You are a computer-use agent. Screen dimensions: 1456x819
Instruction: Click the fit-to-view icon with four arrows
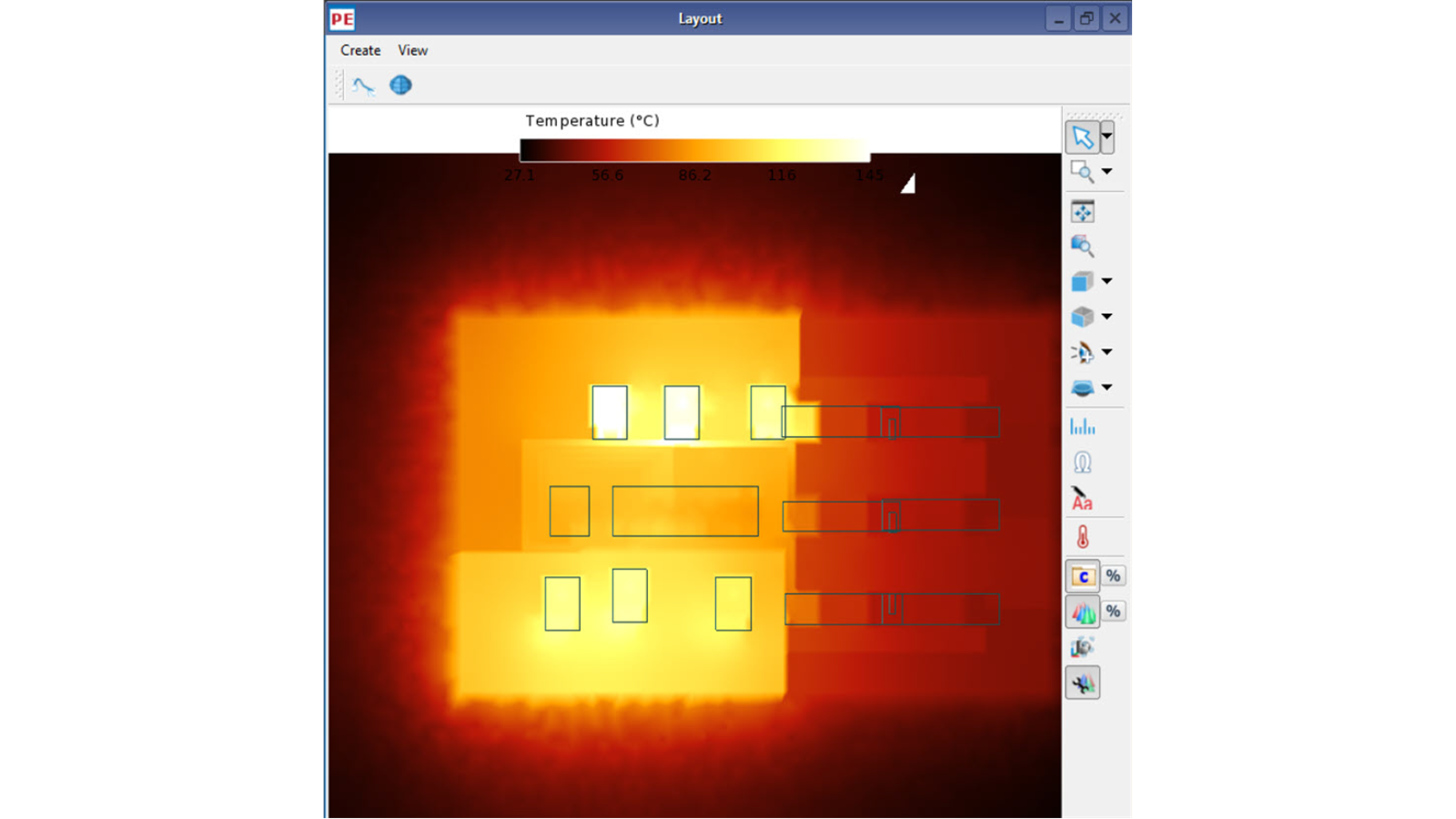(1082, 212)
